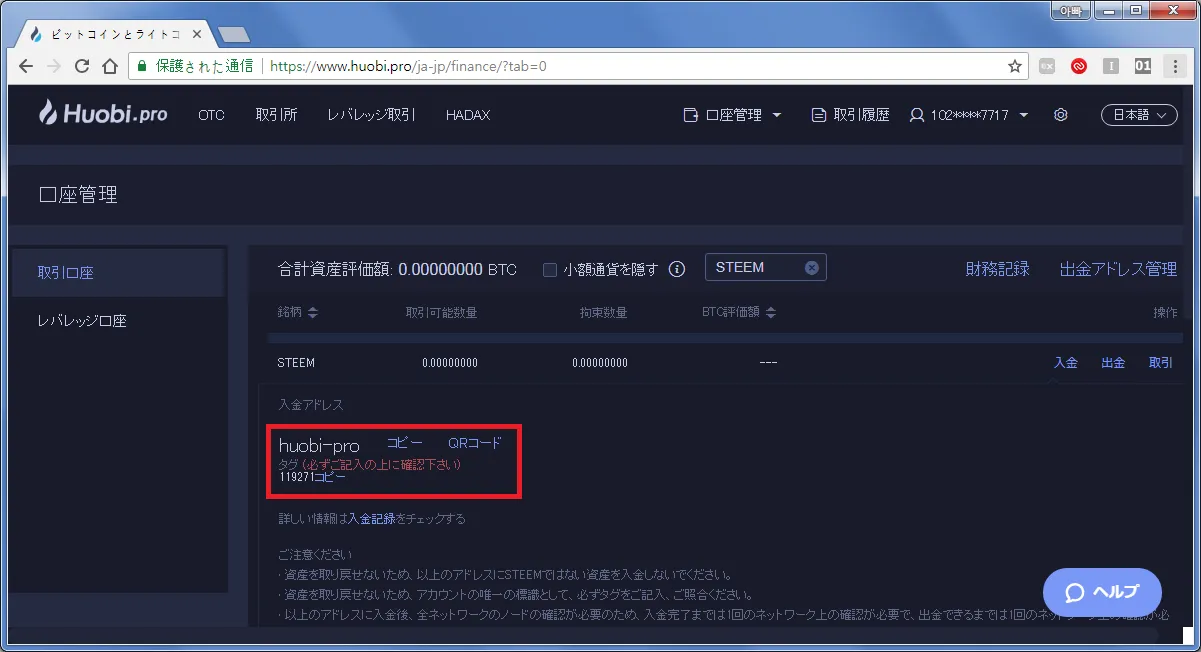Expand the 口座管理 dropdown menu
Viewport: 1201px width, 652px height.
(x=733, y=115)
